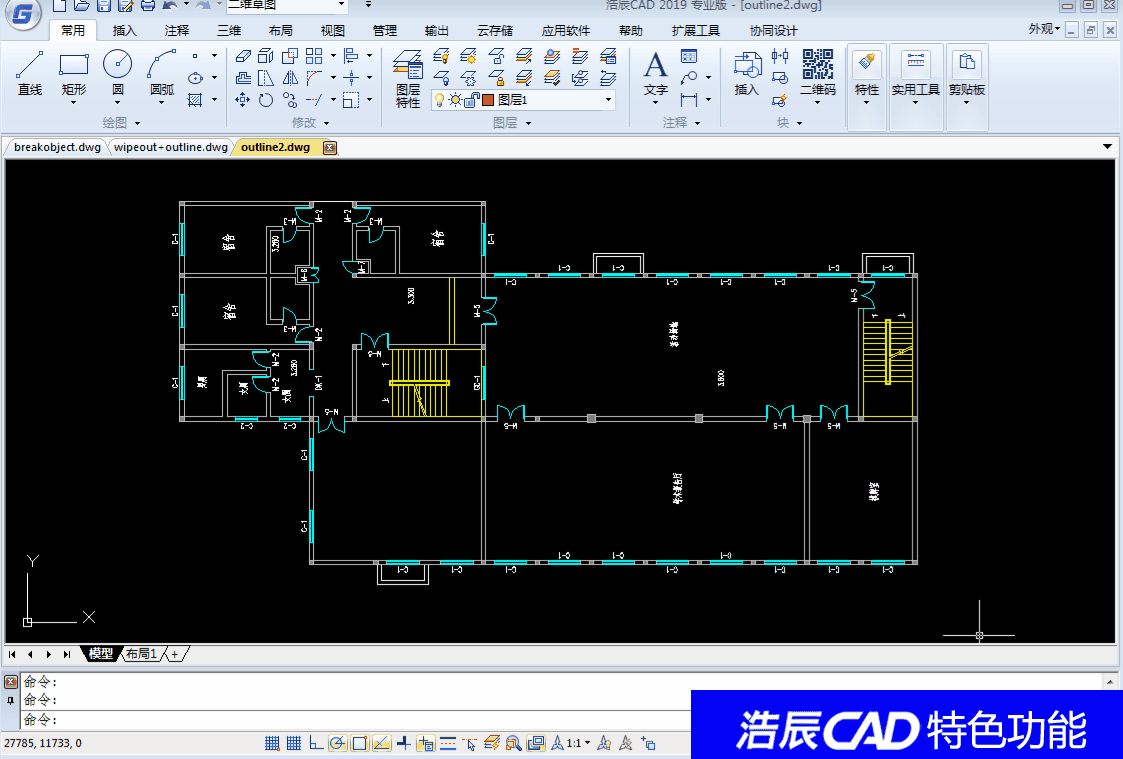Expand the 绘图 panel arrow
This screenshot has height=759, width=1123.
137,123
